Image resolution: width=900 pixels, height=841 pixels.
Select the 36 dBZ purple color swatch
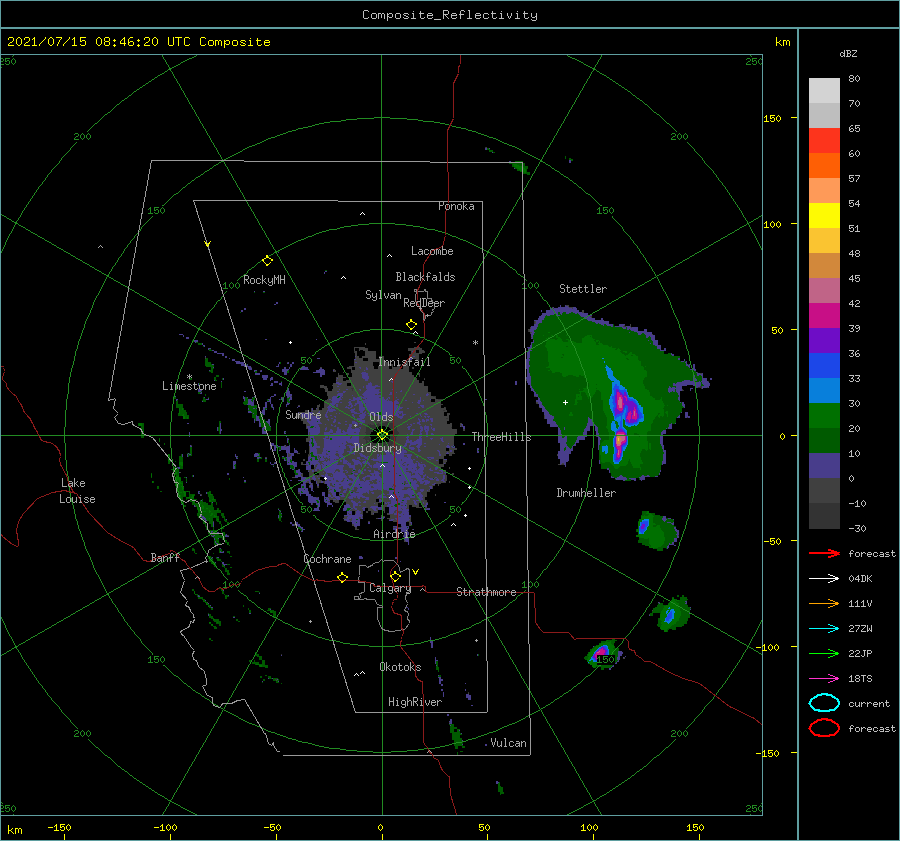click(824, 340)
